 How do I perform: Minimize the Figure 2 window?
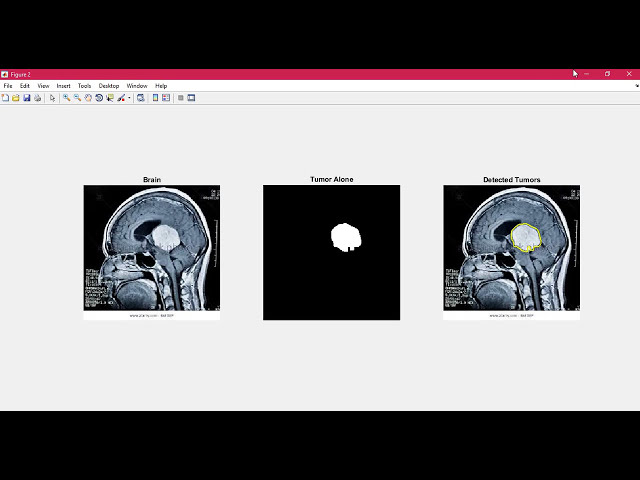(x=587, y=74)
